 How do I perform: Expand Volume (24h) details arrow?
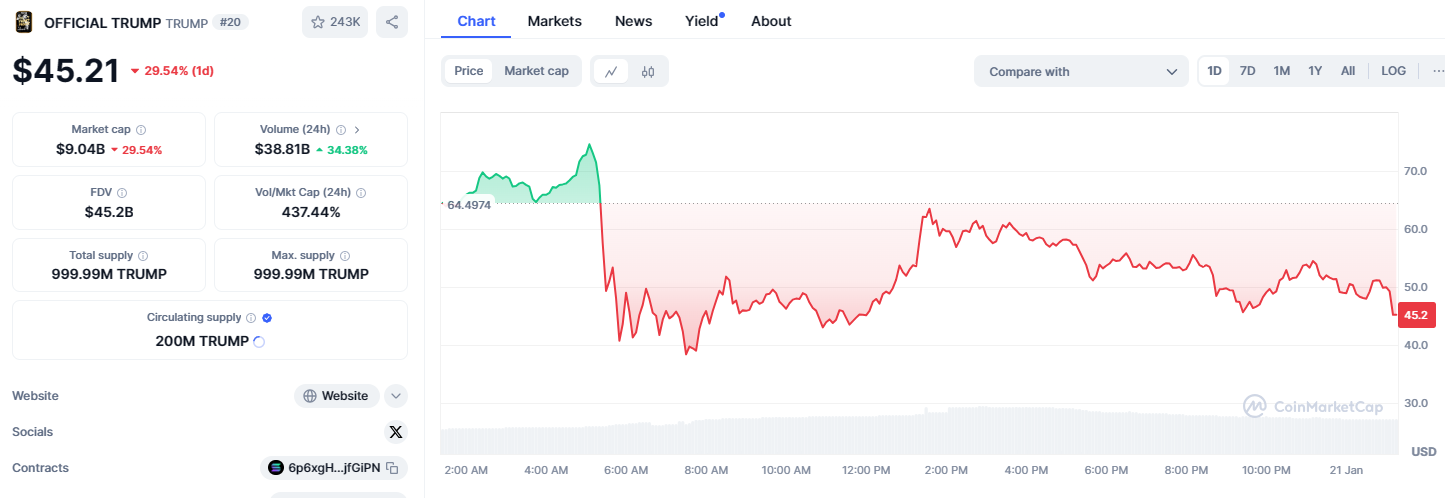tap(357, 130)
